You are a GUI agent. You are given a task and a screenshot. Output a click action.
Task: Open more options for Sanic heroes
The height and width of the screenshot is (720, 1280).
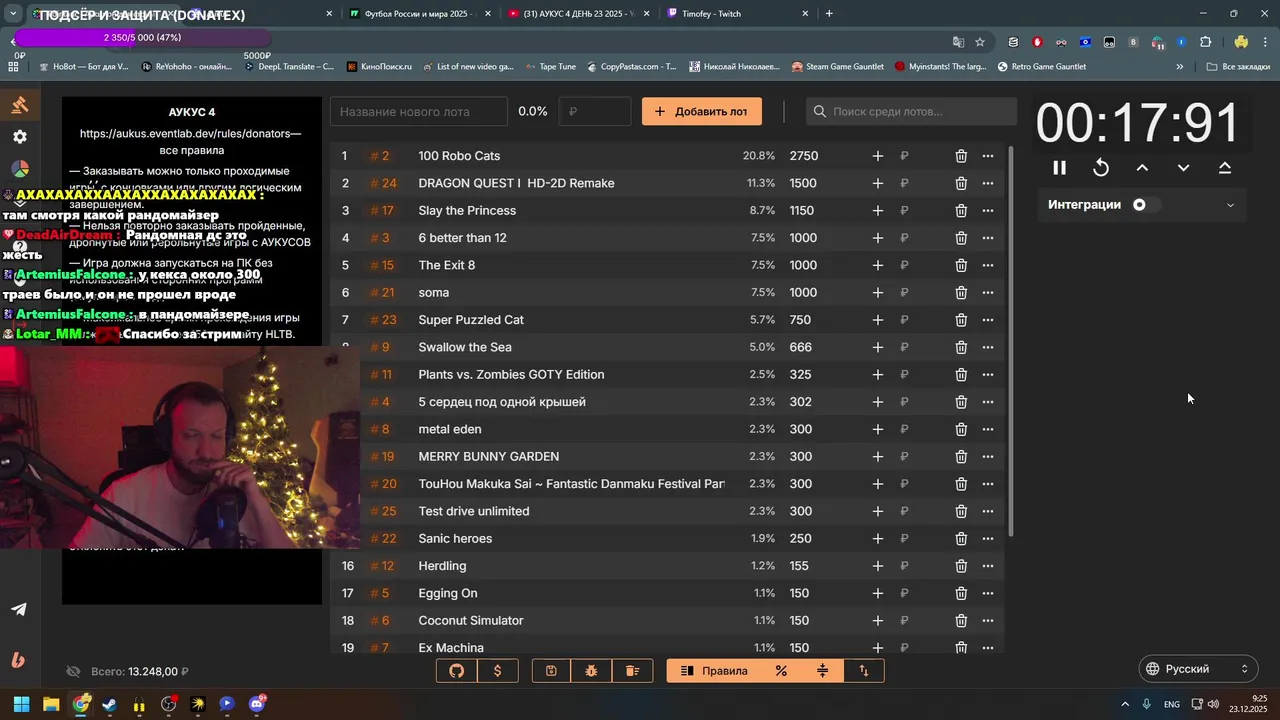click(988, 539)
